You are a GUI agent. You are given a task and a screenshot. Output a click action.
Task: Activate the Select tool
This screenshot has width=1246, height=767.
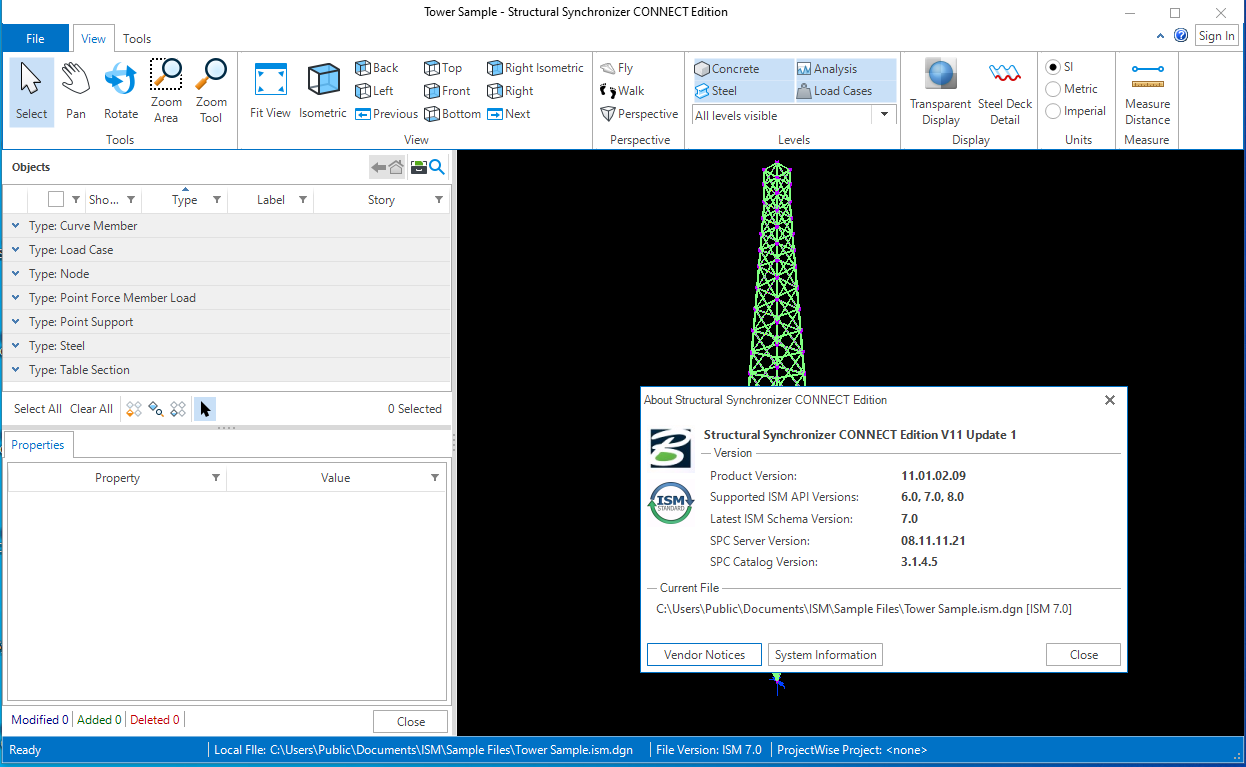tap(31, 91)
